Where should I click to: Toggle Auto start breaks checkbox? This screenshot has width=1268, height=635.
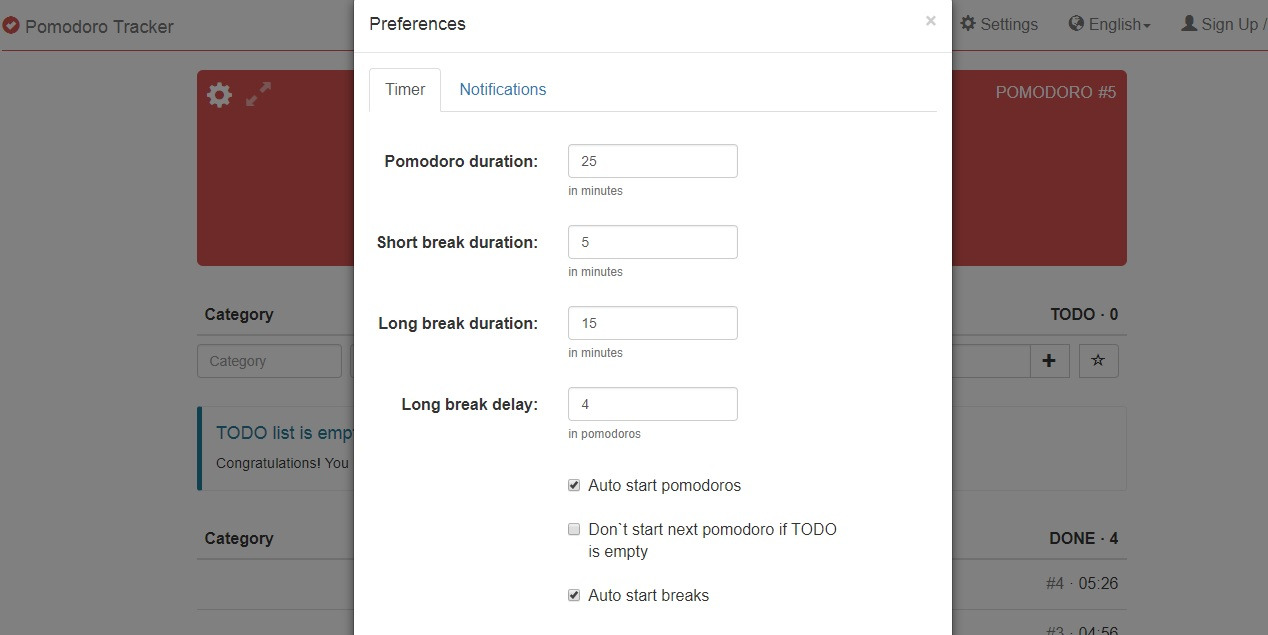(x=574, y=595)
